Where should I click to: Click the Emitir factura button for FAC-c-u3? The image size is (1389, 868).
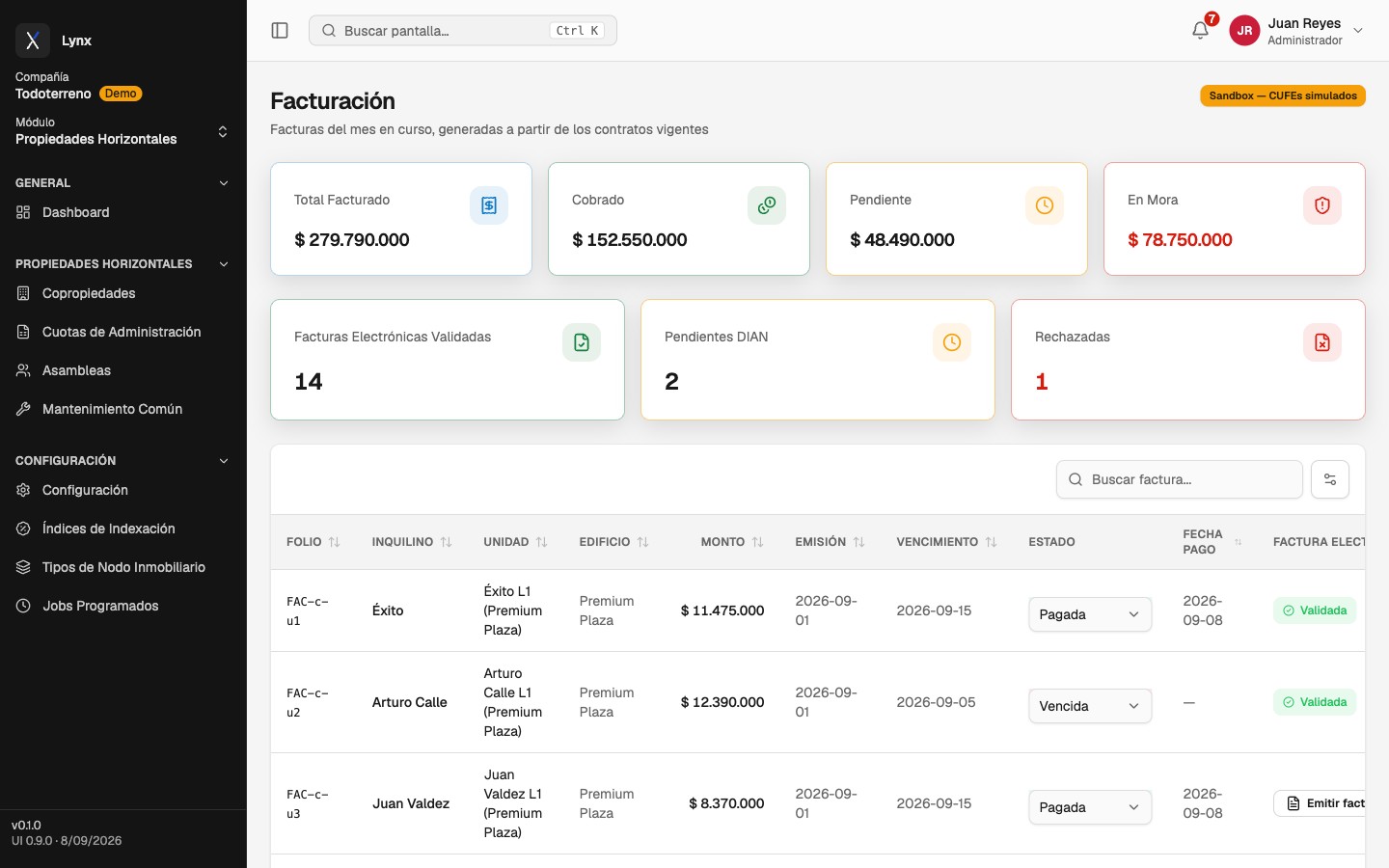[1320, 803]
